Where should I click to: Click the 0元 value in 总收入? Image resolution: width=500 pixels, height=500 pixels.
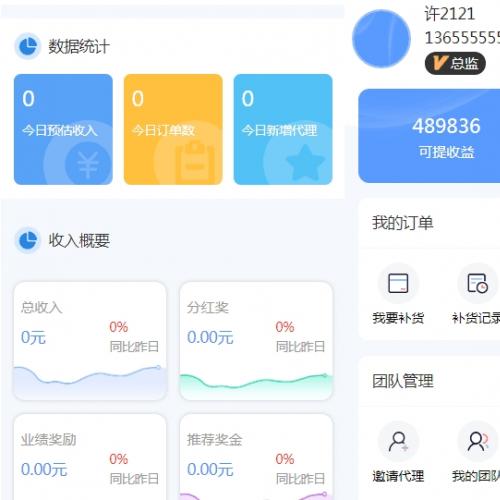pyautogui.click(x=33, y=337)
